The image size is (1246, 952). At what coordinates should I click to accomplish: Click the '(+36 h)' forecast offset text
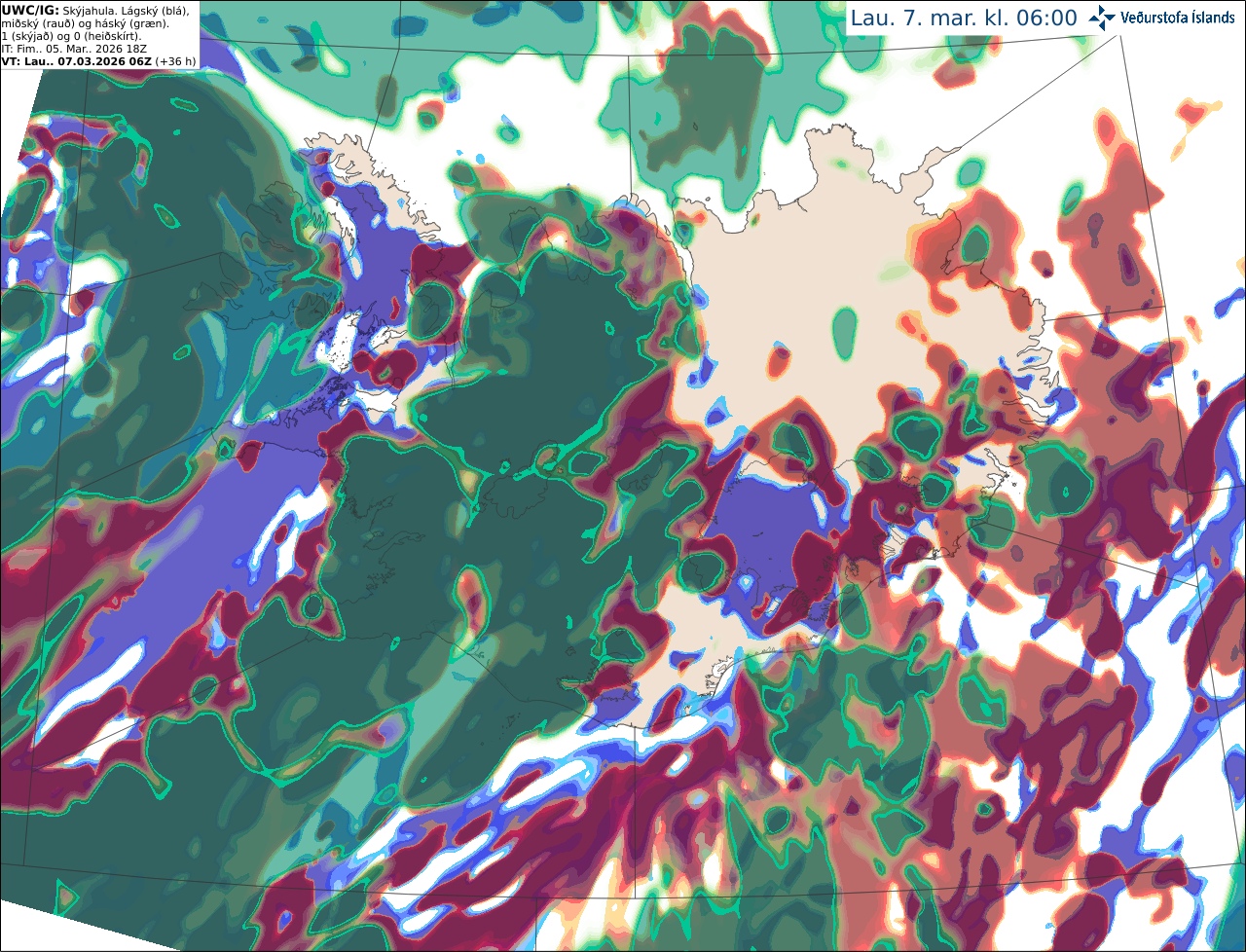tap(175, 61)
